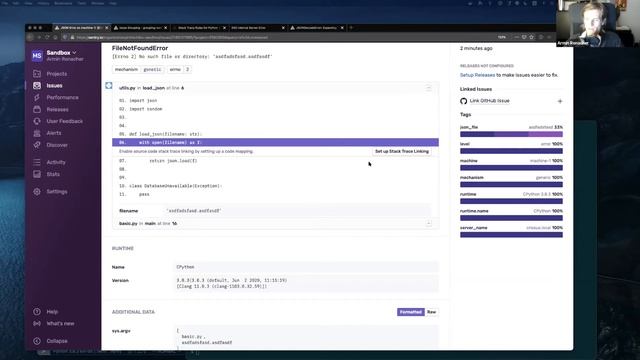Click code line 10 class DatabaseUnavailable
Viewport: 640px width, 360px height.
176,186
